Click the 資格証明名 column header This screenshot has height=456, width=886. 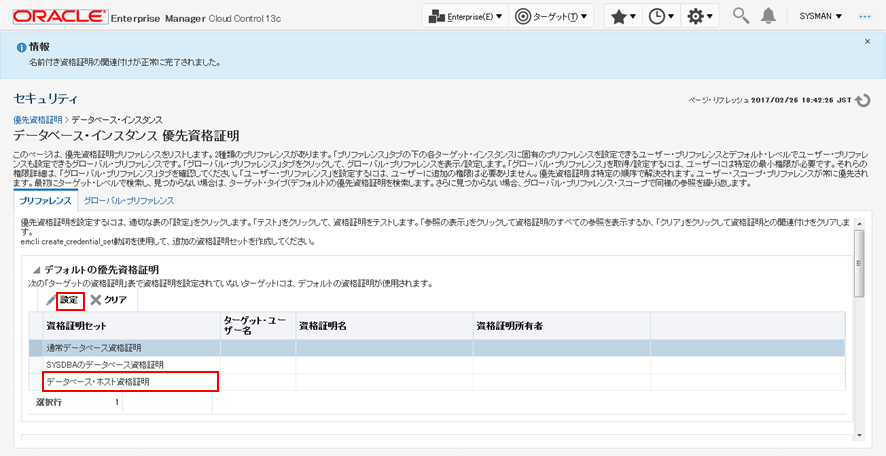(384, 325)
